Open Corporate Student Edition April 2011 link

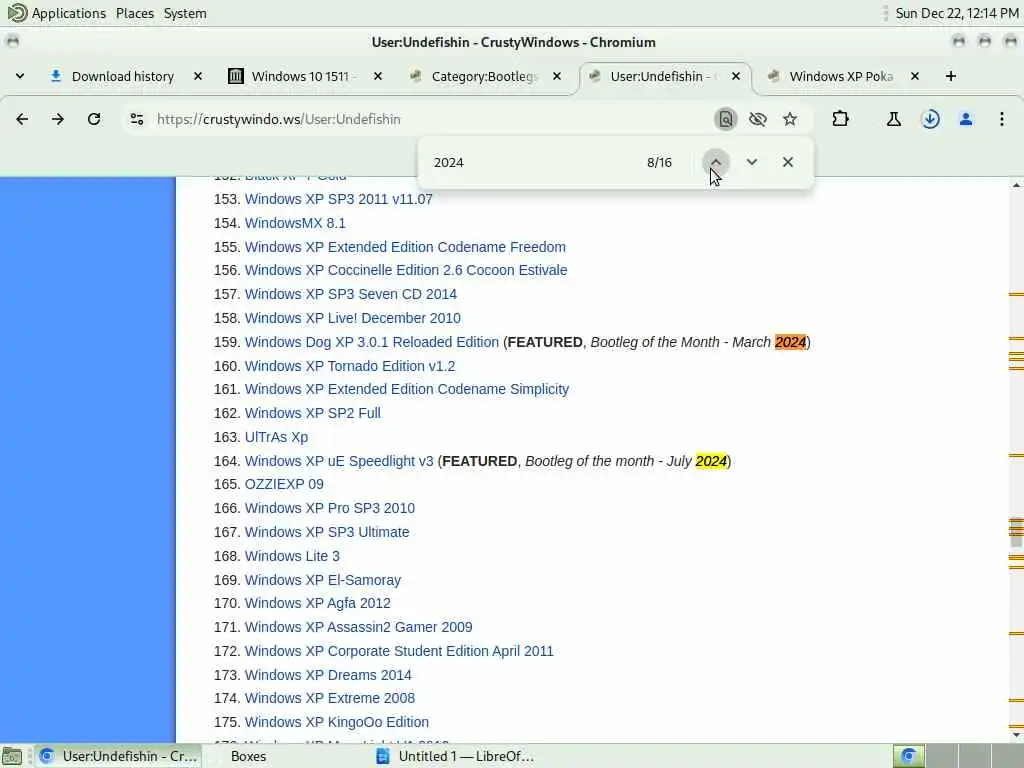click(x=399, y=652)
